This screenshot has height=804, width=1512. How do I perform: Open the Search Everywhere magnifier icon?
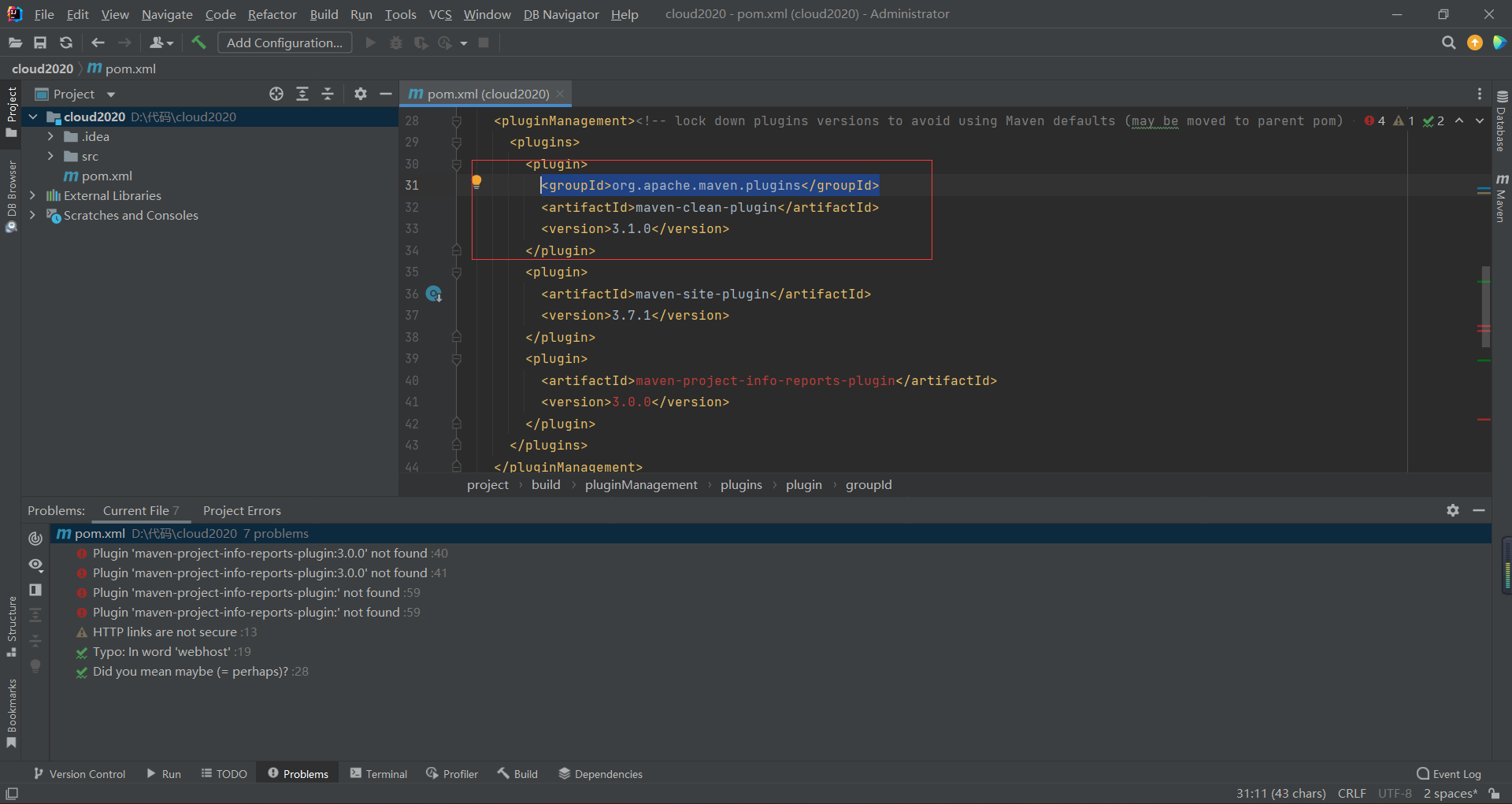pos(1448,43)
